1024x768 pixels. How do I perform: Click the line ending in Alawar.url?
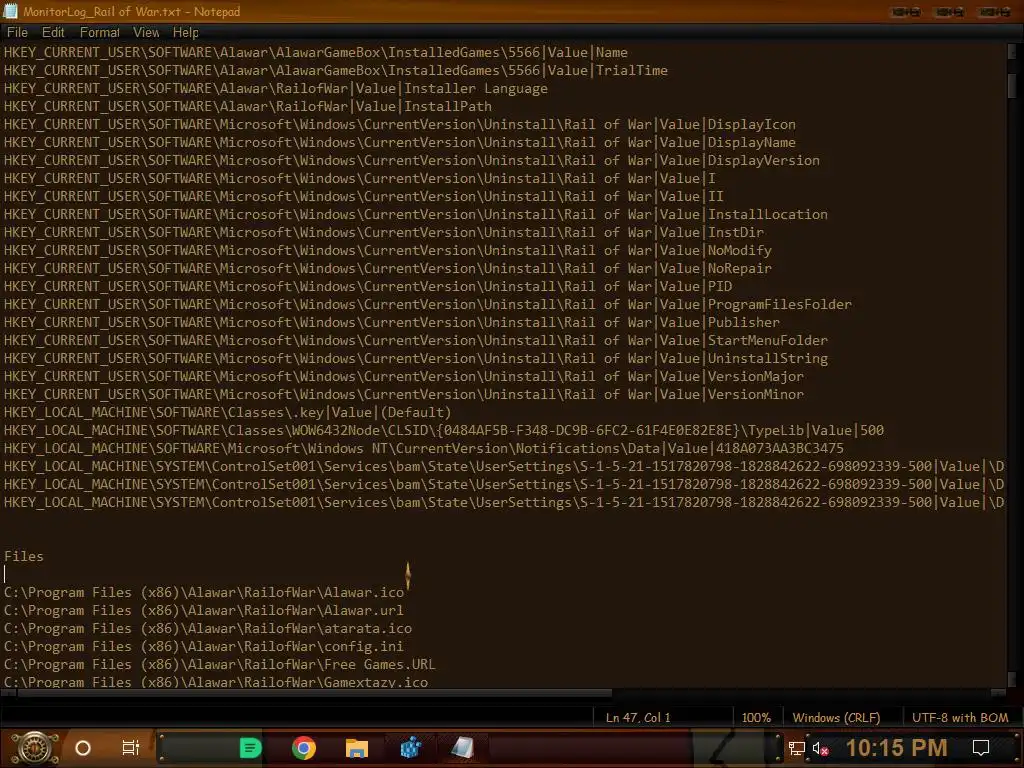point(204,611)
